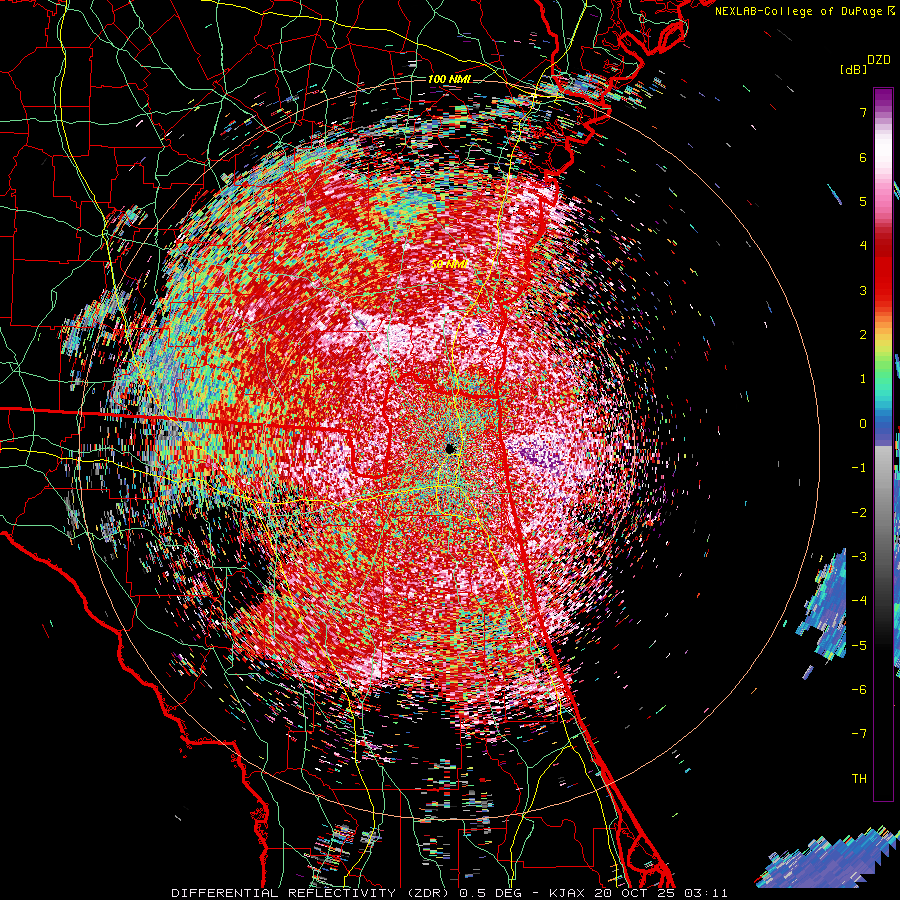Click the 4 dB value on the color scale
This screenshot has width=900, height=900.
863,246
